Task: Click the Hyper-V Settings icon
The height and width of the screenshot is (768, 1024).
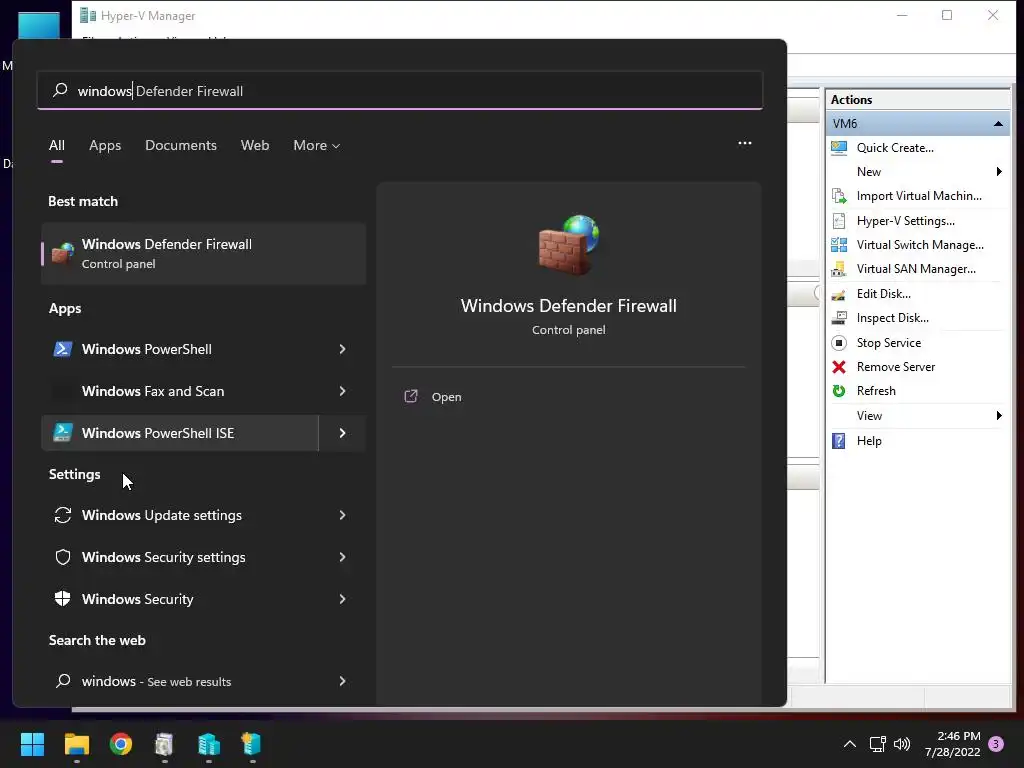Action: click(839, 221)
